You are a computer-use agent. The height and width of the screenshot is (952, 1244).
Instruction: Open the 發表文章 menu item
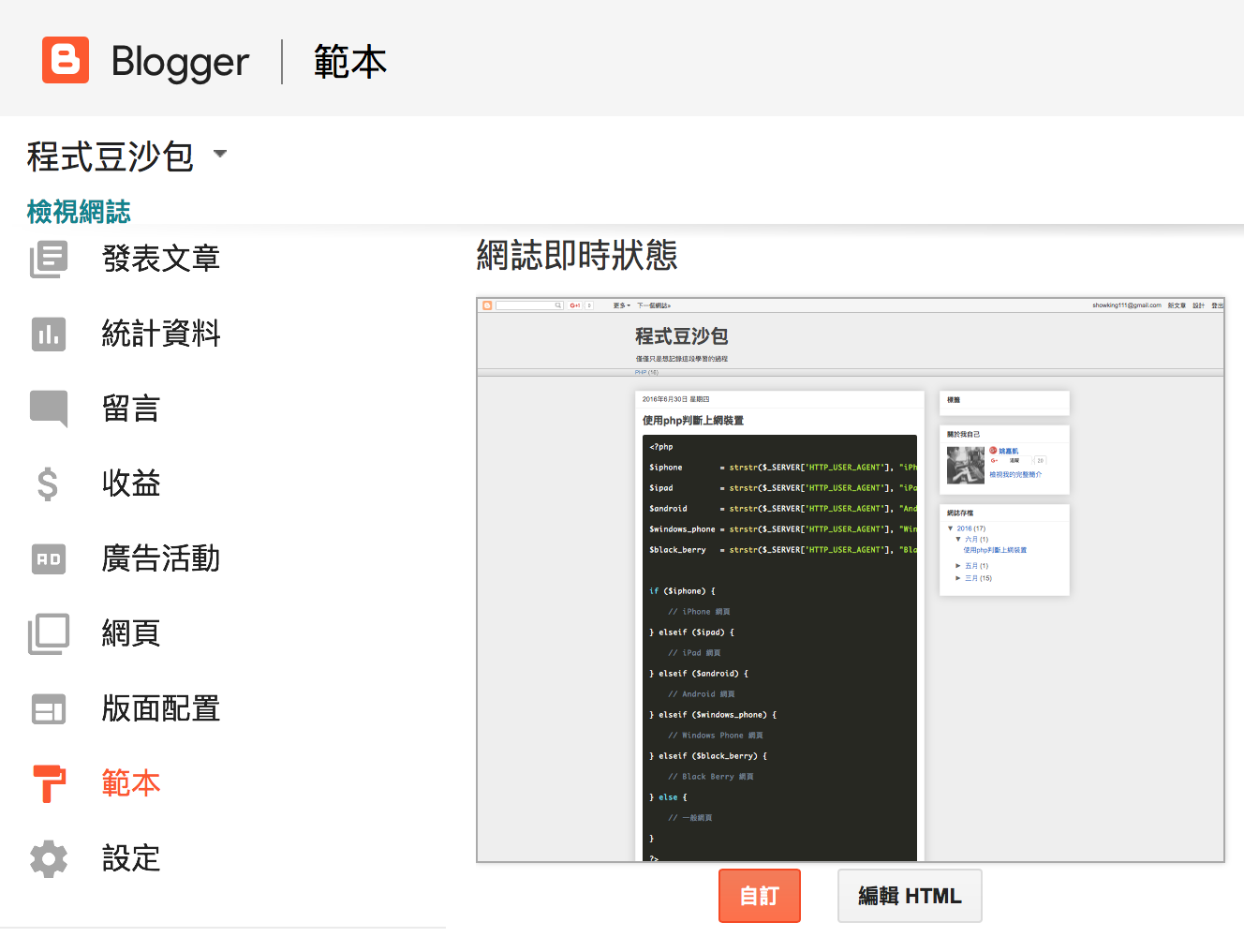point(161,259)
